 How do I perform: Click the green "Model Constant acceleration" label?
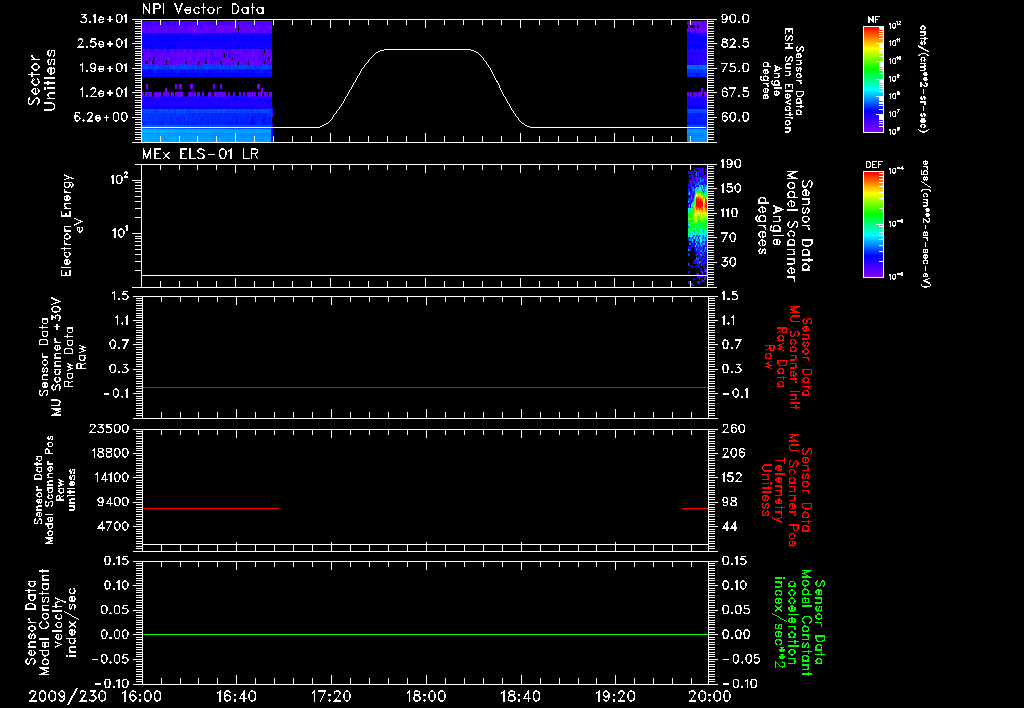[x=800, y=623]
